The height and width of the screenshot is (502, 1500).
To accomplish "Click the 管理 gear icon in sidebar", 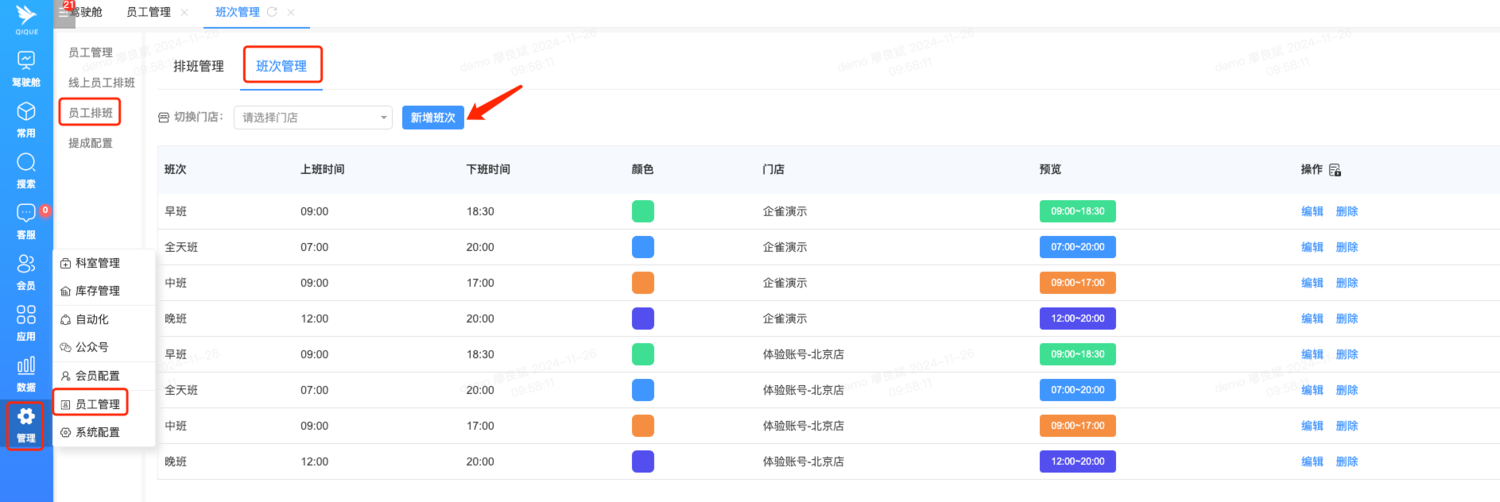I will click(26, 417).
